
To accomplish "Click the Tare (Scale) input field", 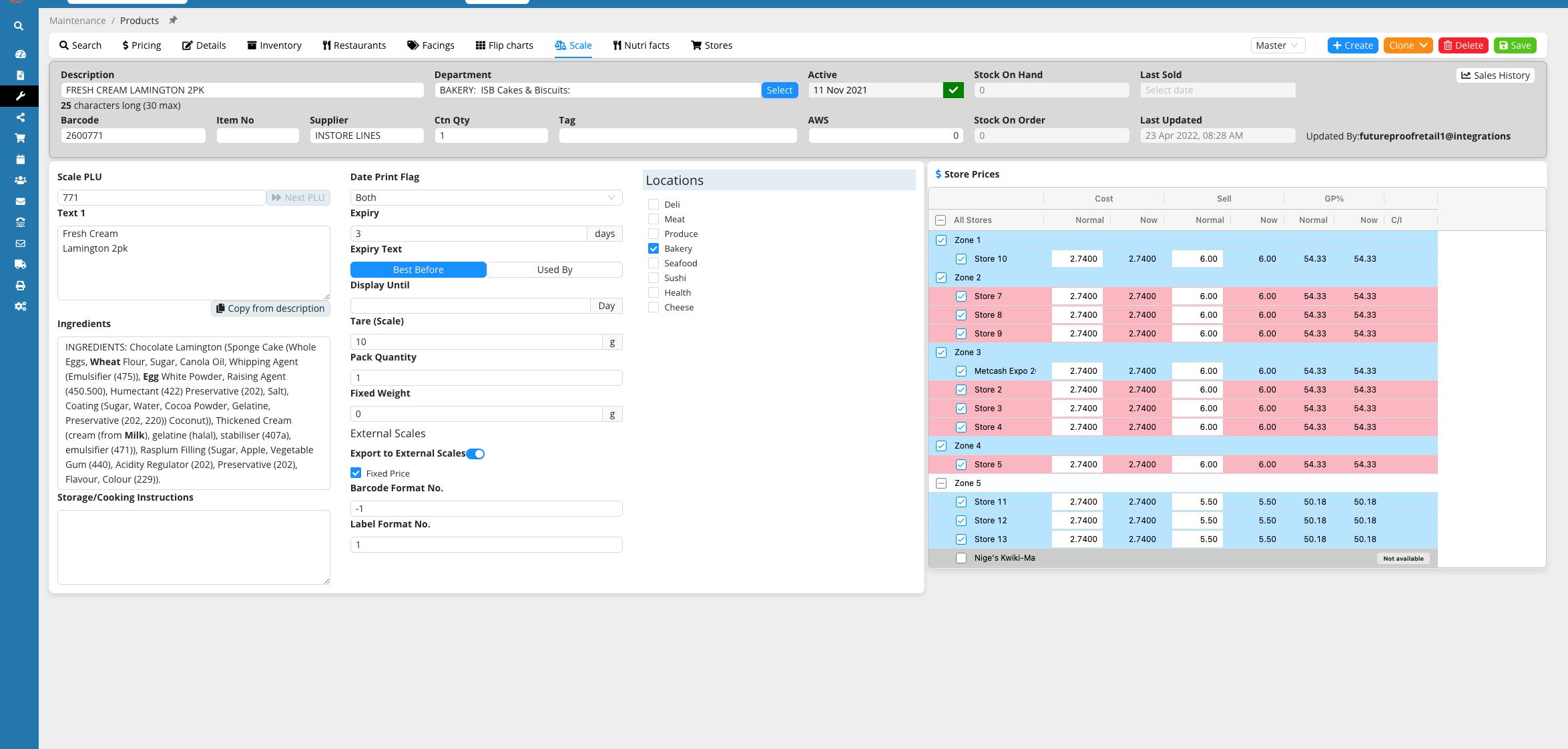I will (x=476, y=342).
